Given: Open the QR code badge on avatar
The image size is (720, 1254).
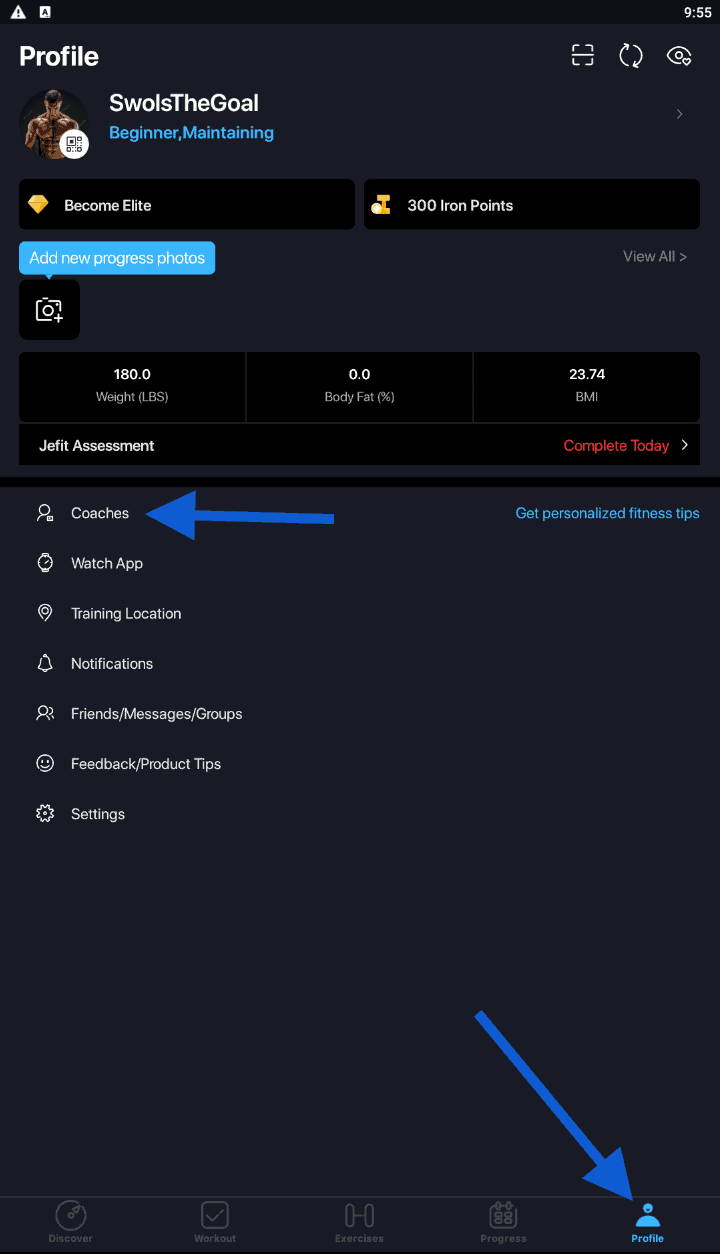Looking at the screenshot, I should click(x=74, y=144).
